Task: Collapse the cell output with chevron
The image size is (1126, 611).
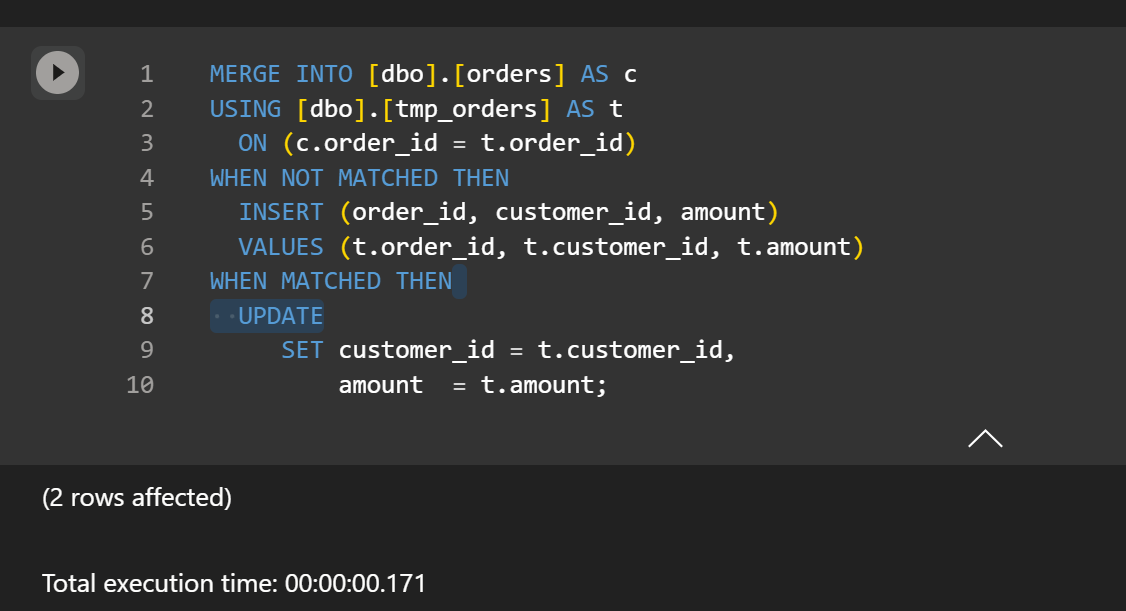Action: (x=985, y=439)
